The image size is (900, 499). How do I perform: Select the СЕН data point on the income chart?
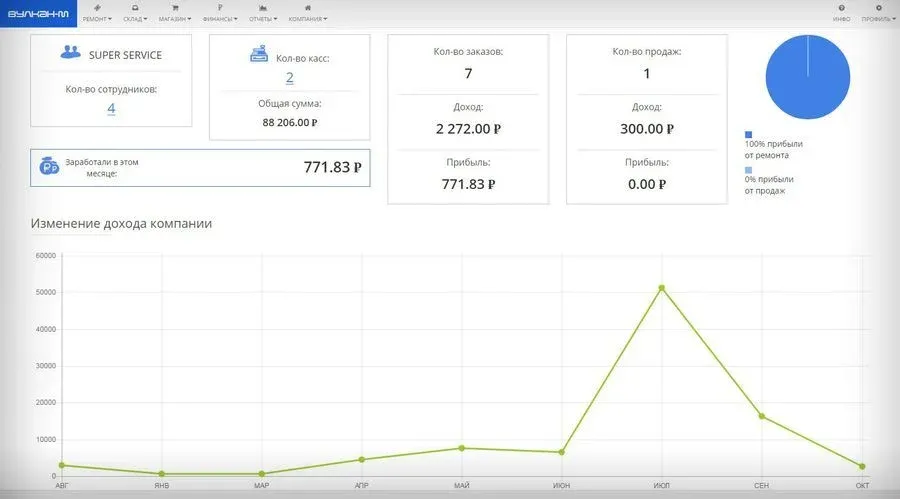[x=761, y=416]
